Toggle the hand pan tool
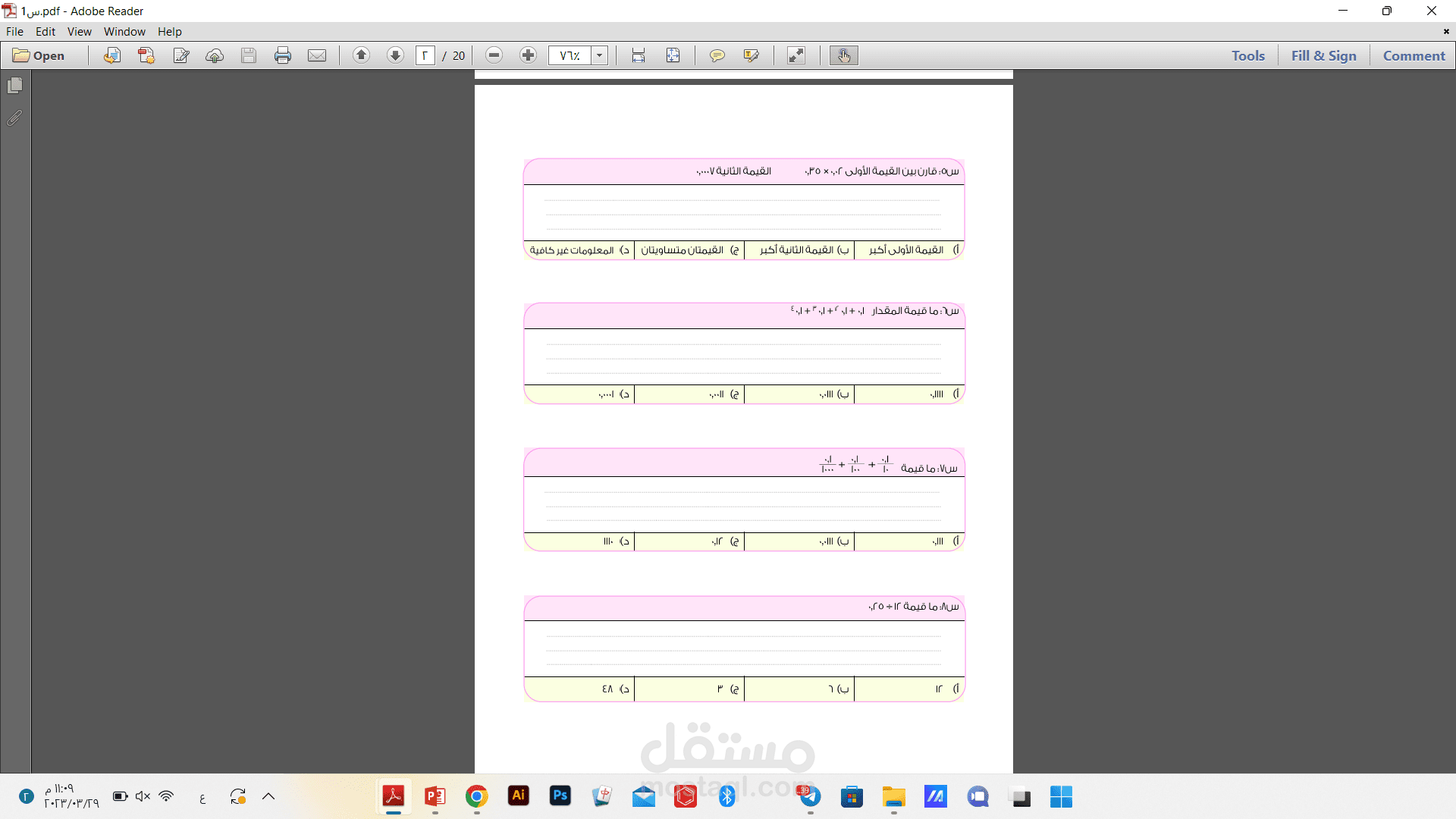Image resolution: width=1456 pixels, height=819 pixels. click(843, 55)
